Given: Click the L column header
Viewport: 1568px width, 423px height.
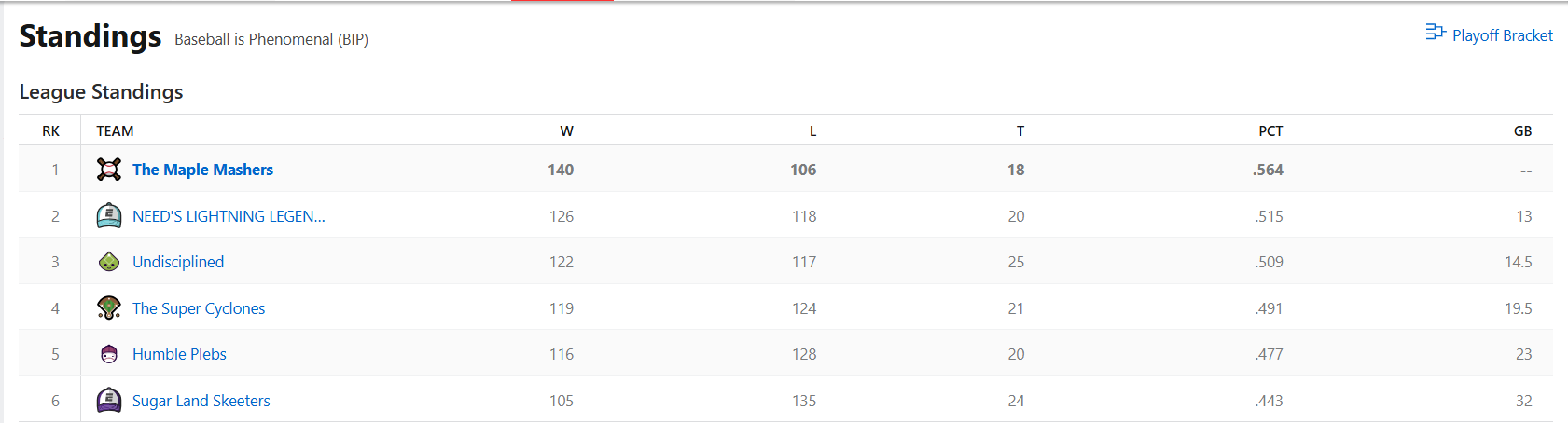Looking at the screenshot, I should [812, 131].
